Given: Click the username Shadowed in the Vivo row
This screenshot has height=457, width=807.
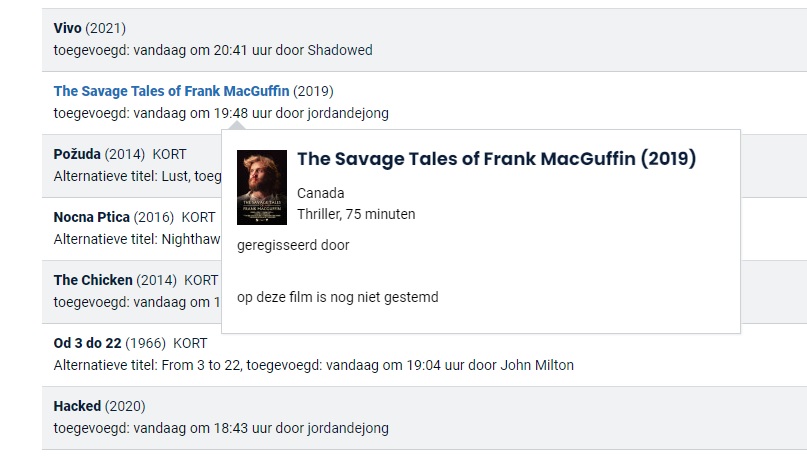Looking at the screenshot, I should point(340,50).
